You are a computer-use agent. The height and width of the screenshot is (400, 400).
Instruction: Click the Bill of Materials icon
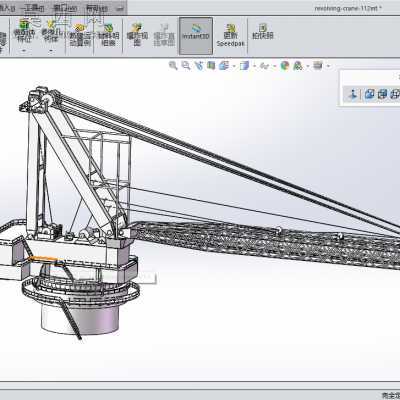(109, 36)
